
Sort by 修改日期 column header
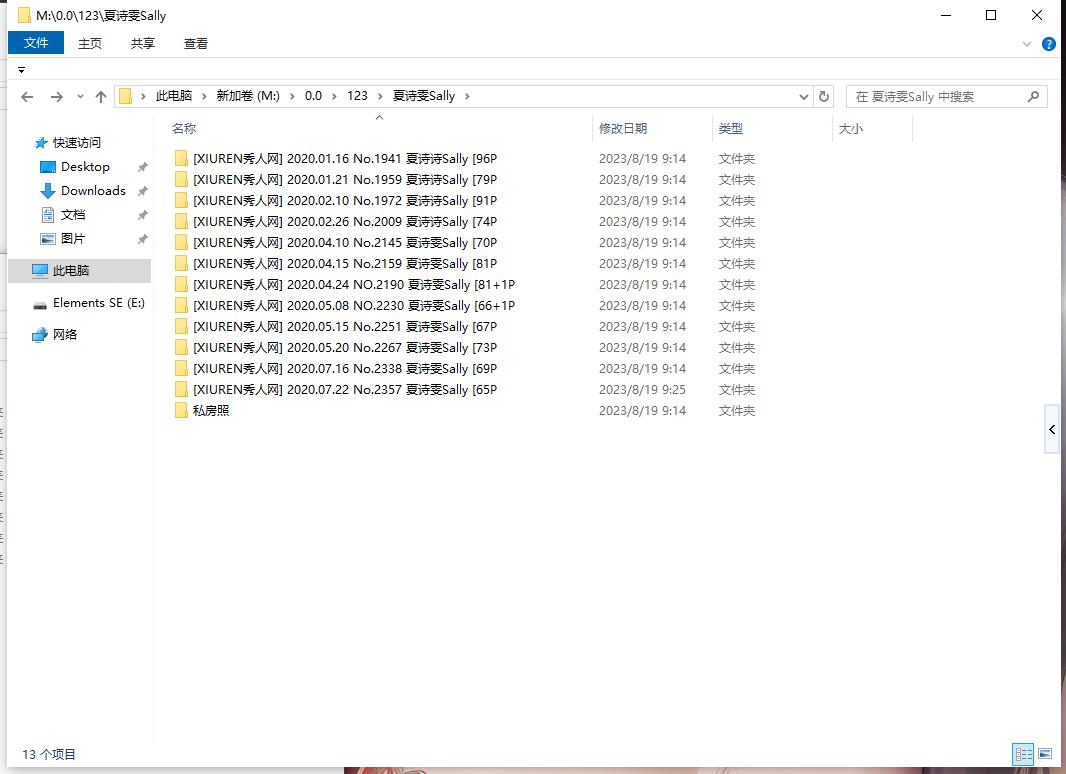click(x=623, y=129)
